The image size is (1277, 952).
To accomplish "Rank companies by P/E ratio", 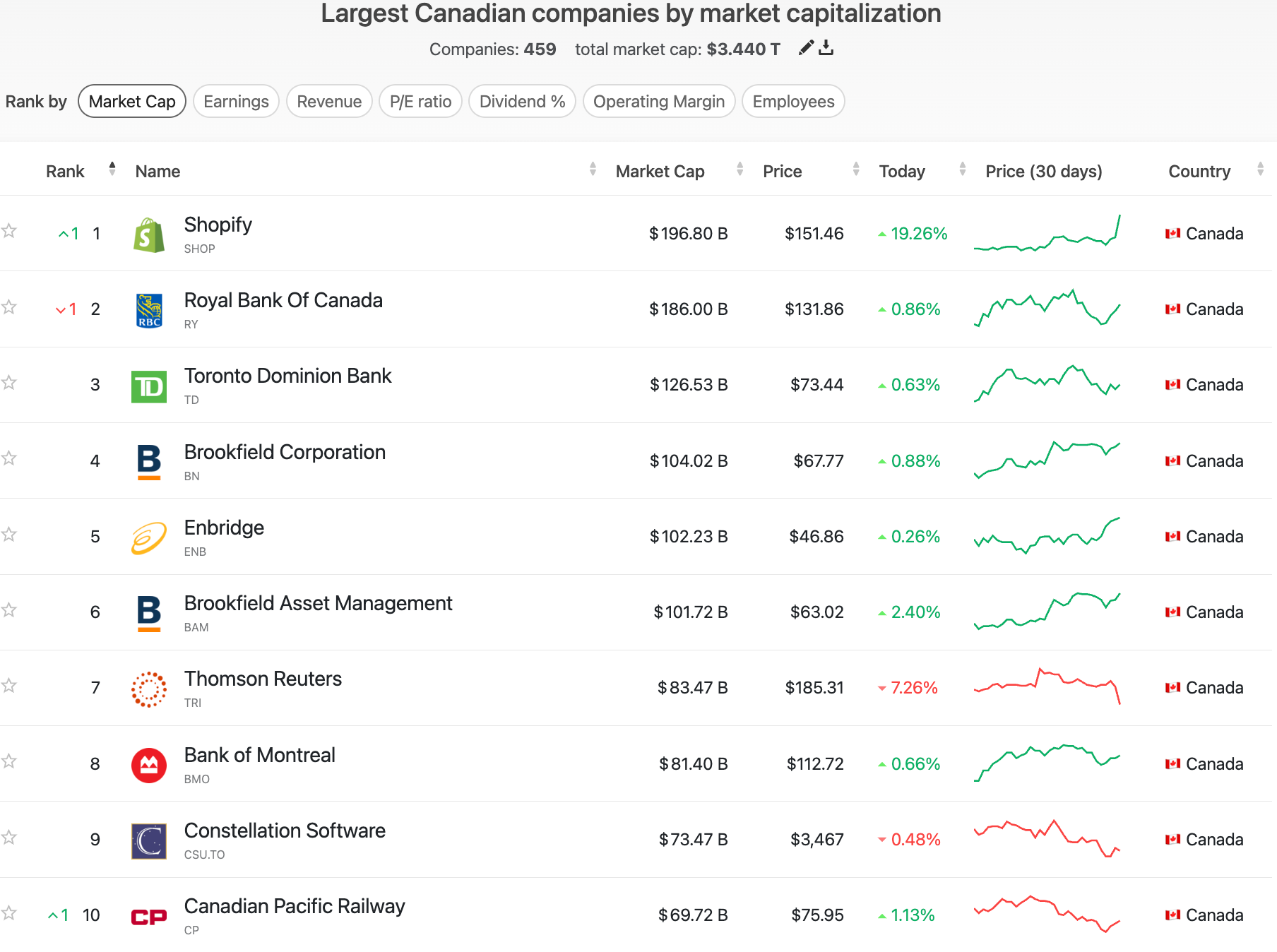I will [421, 102].
